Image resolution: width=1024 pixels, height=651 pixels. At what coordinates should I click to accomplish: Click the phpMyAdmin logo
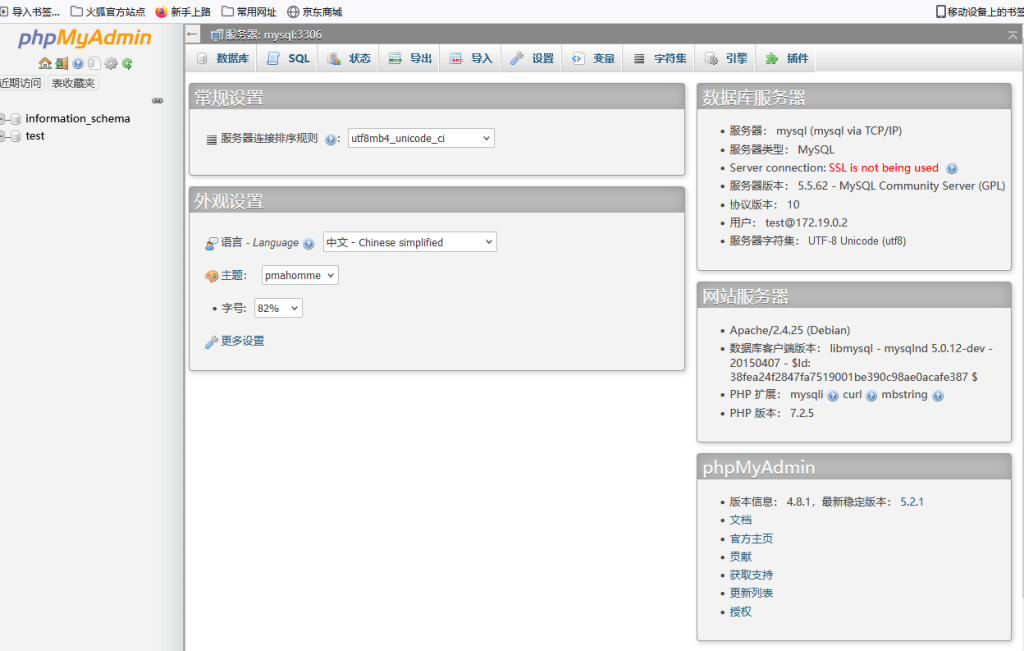[x=84, y=38]
